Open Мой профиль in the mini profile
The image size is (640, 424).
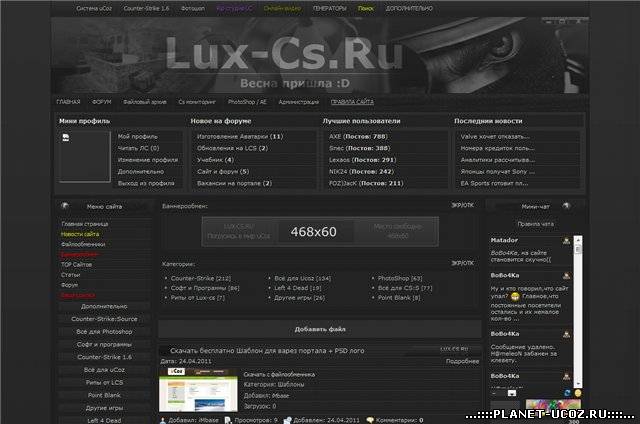point(138,137)
